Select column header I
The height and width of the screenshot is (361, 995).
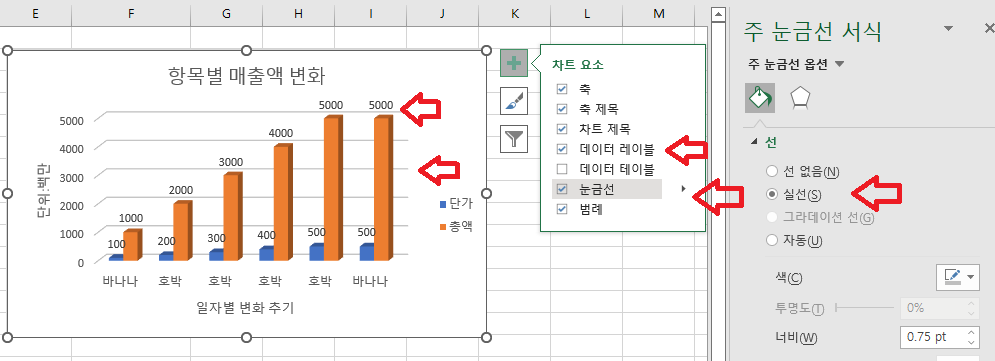pyautogui.click(x=371, y=13)
